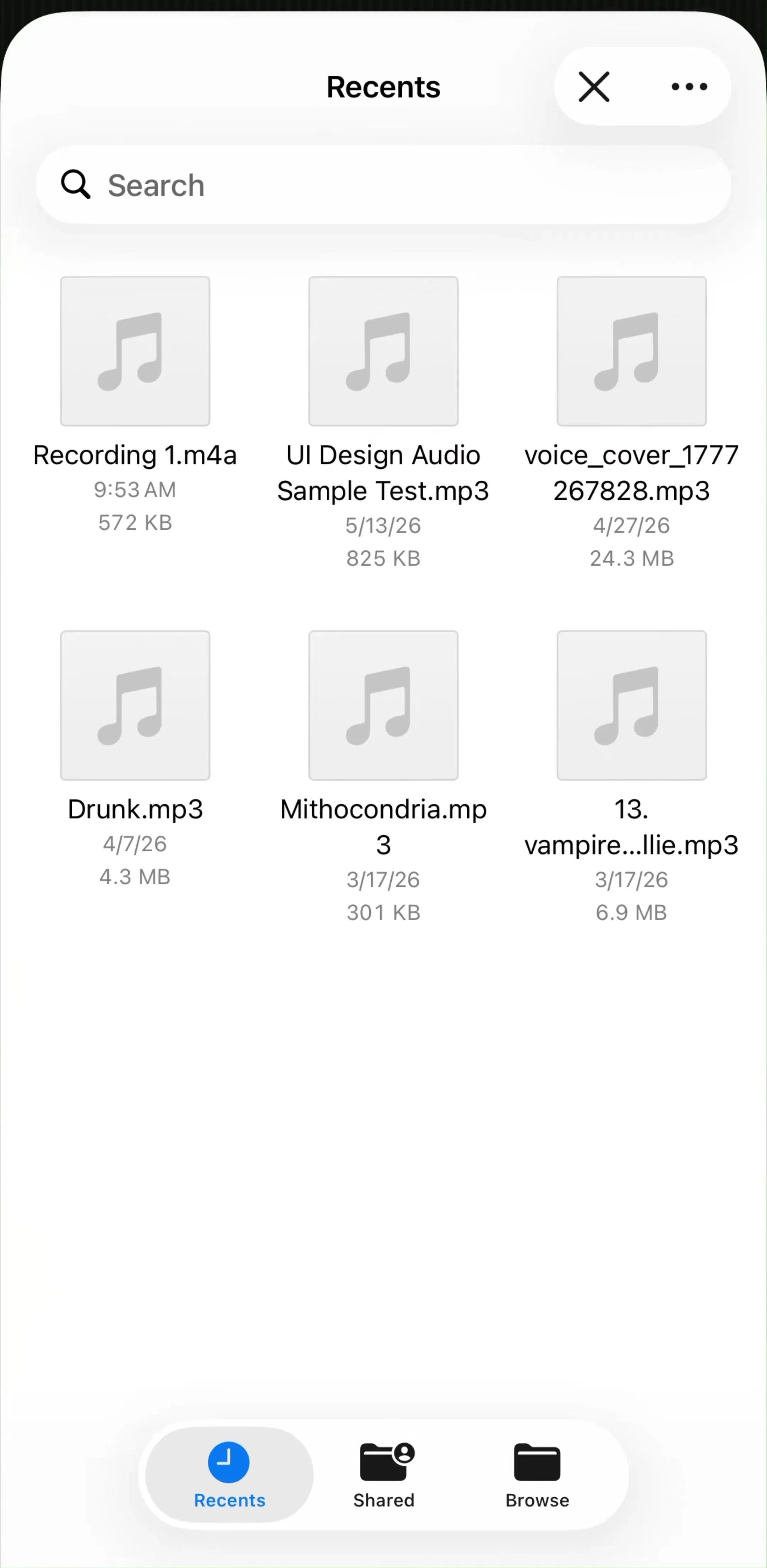Open the 13. vampire mp3 thumbnail
Screen dimensions: 767x1568
[x=631, y=706]
